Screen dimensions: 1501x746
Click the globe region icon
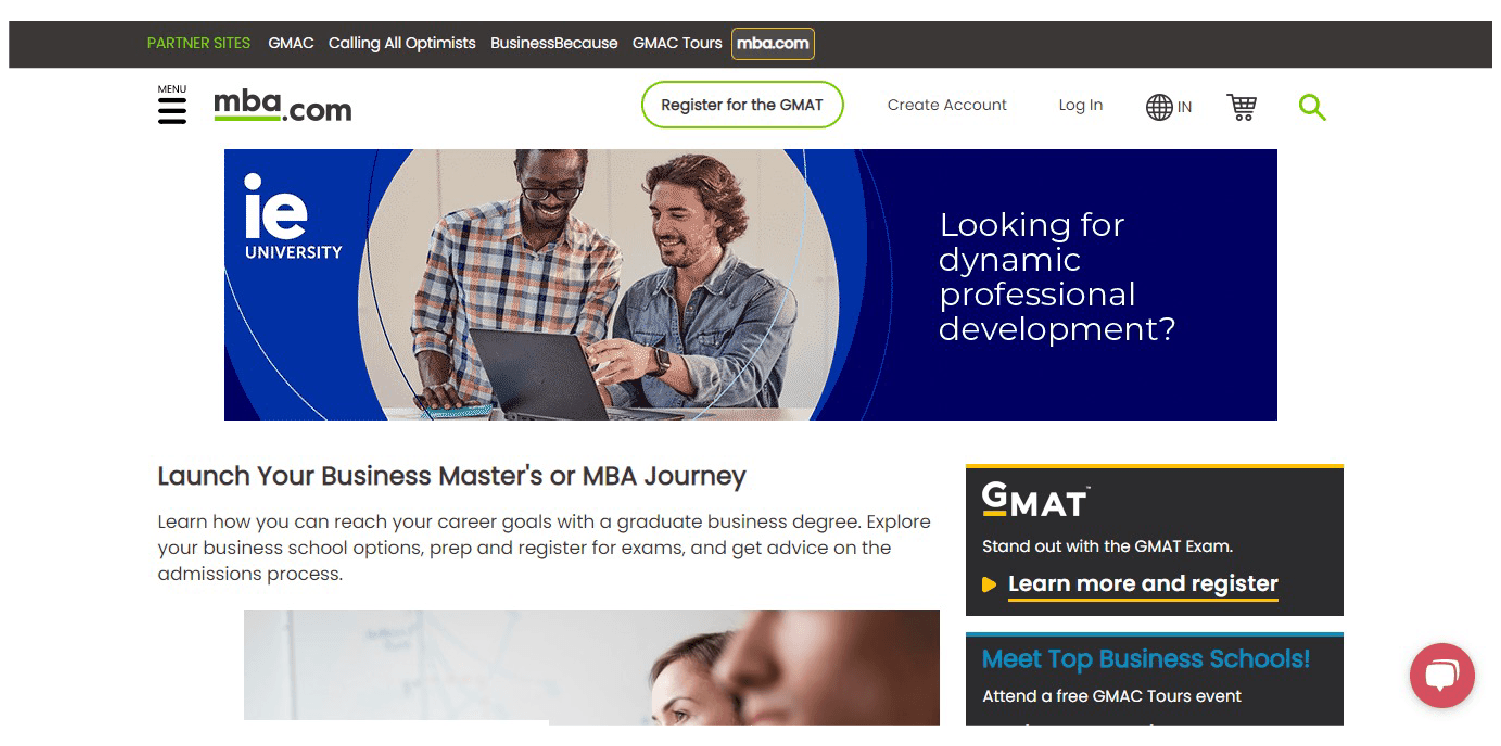[1159, 107]
